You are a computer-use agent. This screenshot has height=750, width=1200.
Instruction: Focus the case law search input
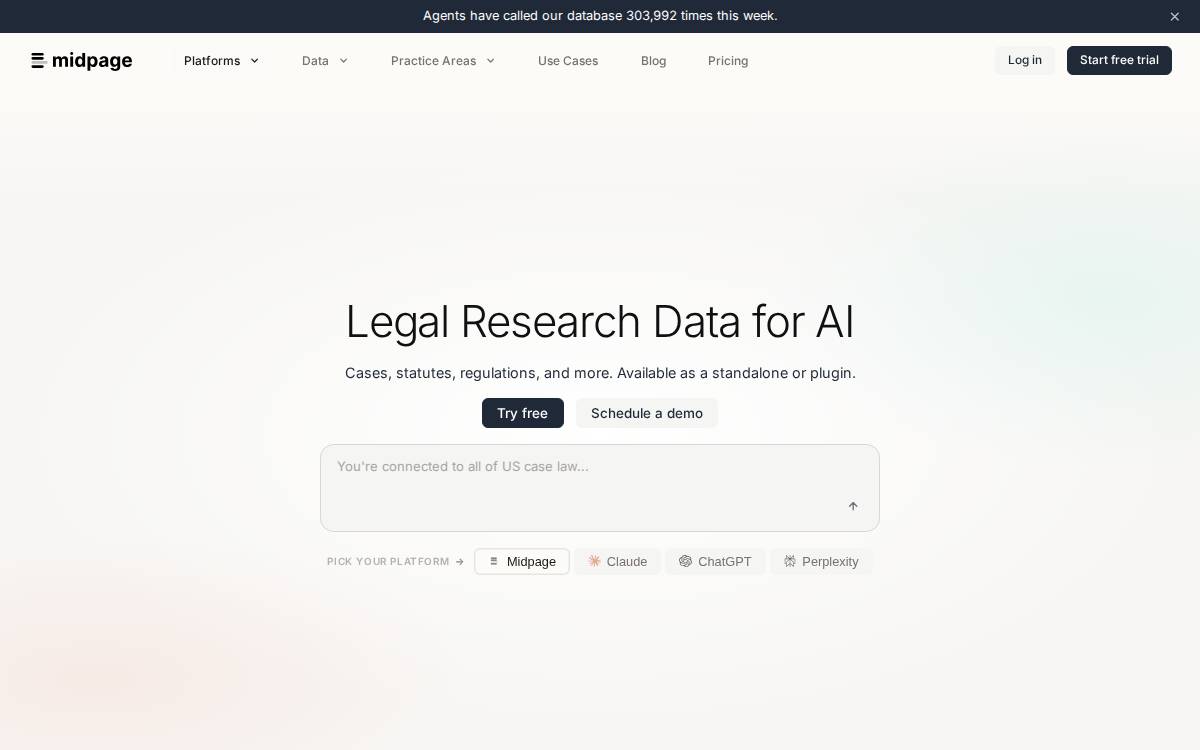click(600, 488)
